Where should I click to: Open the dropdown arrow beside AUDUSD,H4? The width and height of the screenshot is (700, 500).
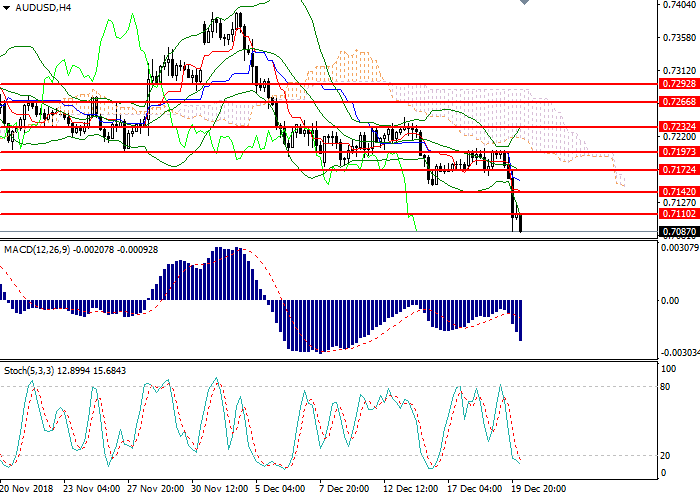(6, 7)
